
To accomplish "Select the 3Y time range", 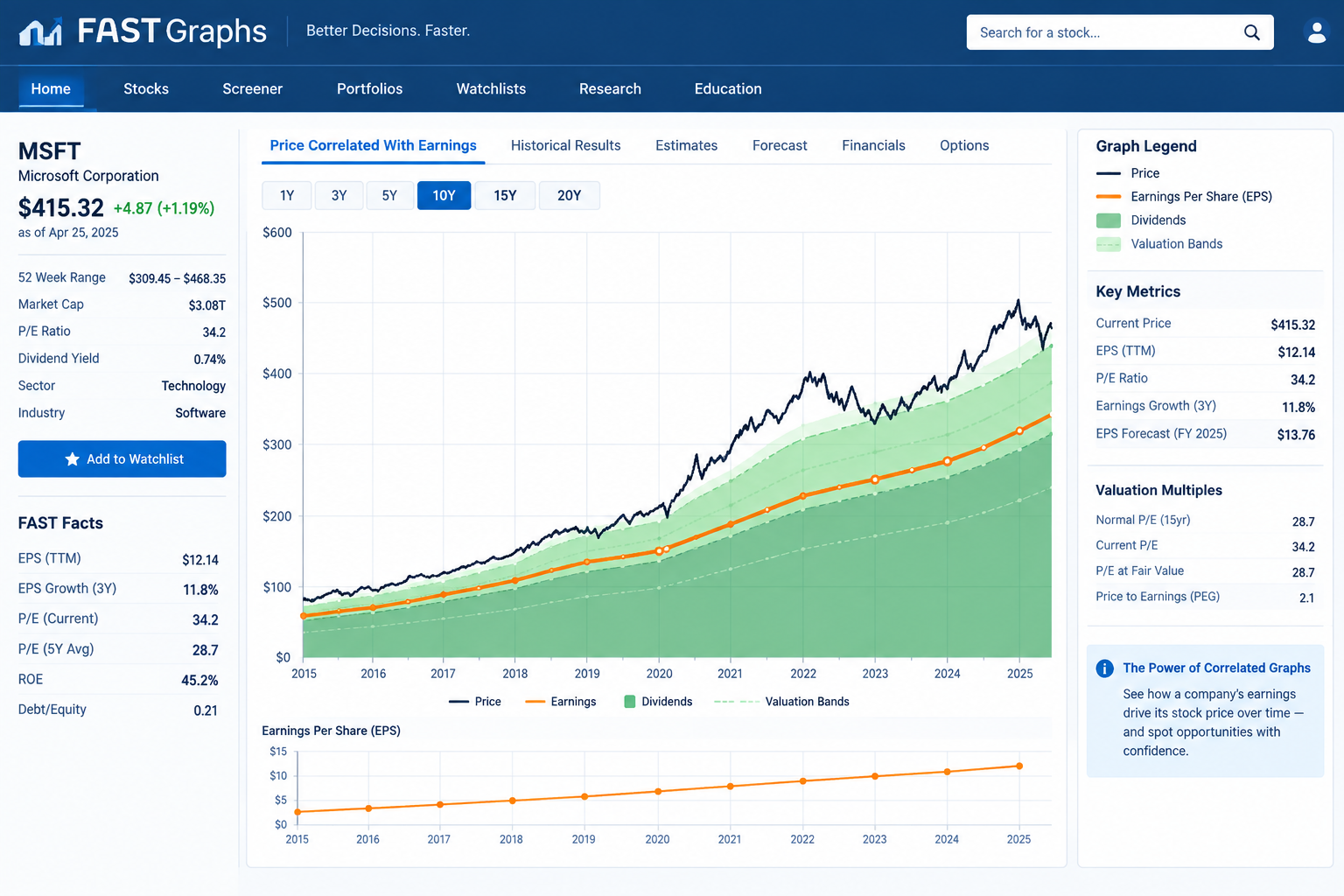I will point(339,196).
